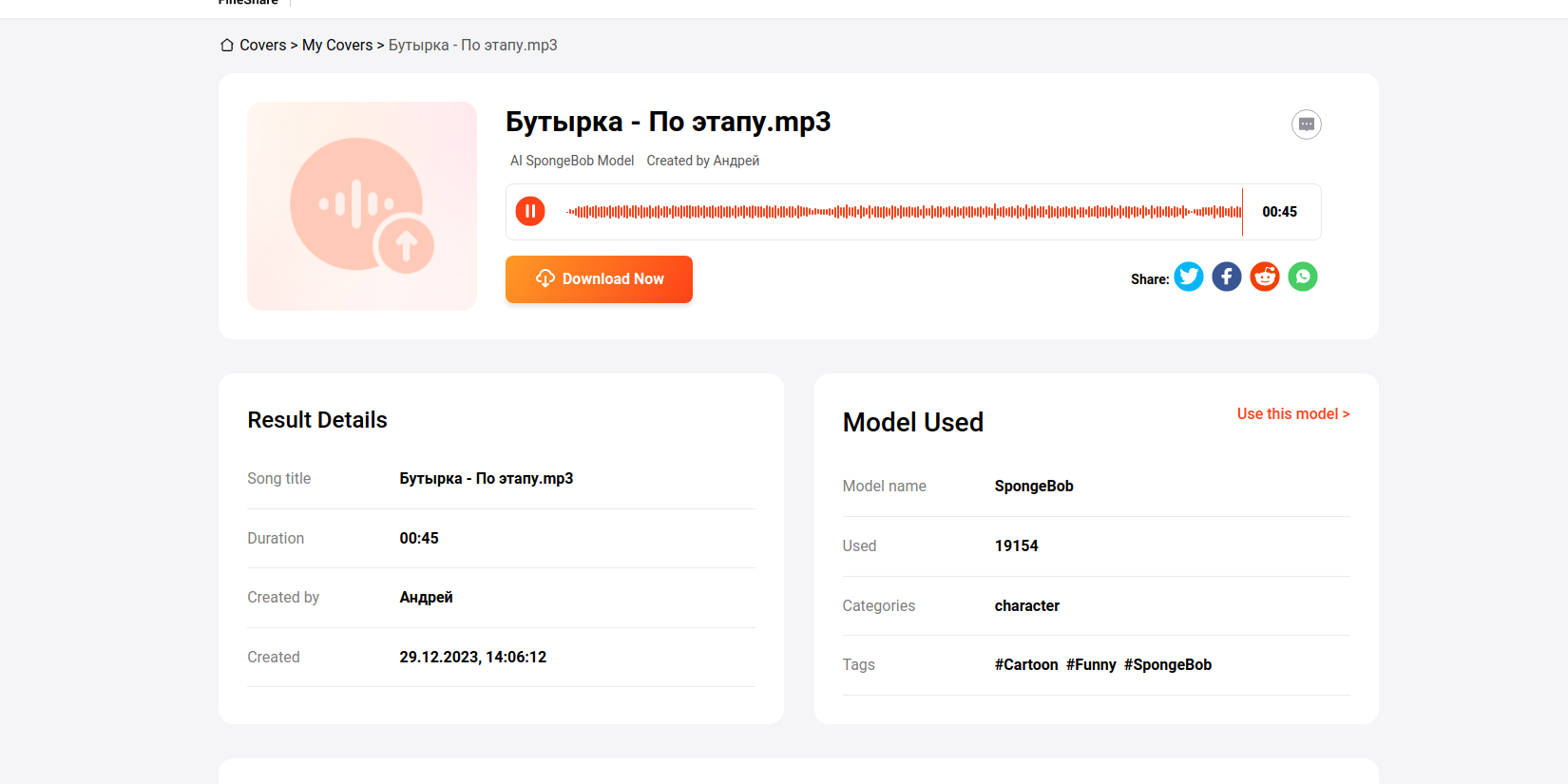Share the cover on Twitter
1568x784 pixels.
(x=1189, y=277)
